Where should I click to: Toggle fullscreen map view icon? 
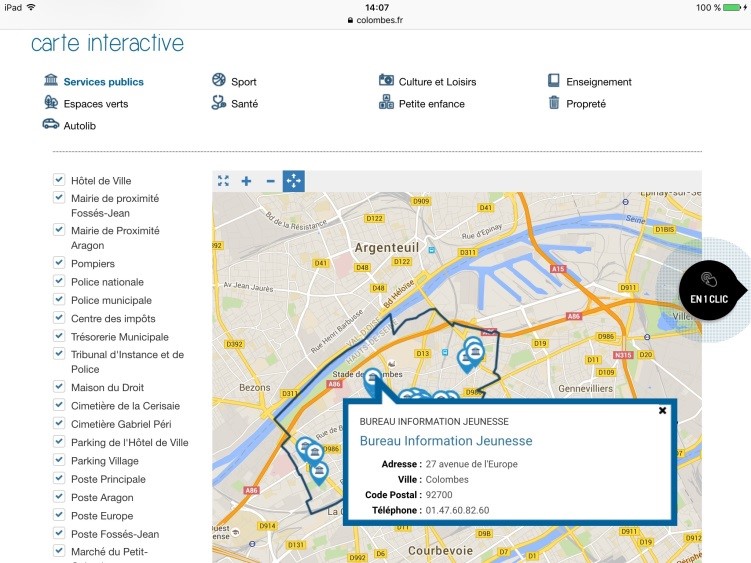click(223, 181)
